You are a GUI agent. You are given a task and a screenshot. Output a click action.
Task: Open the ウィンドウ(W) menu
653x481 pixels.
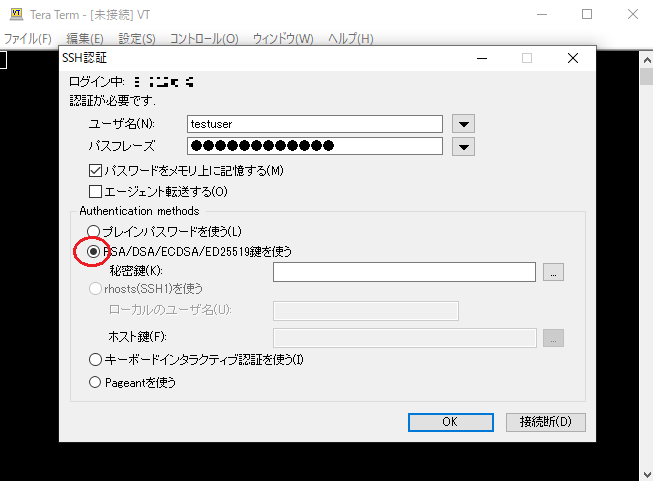[x=283, y=39]
